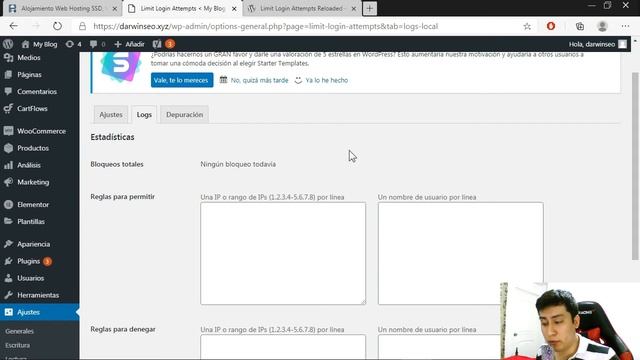
Task: Open the browser profile avatar
Action: point(602,26)
